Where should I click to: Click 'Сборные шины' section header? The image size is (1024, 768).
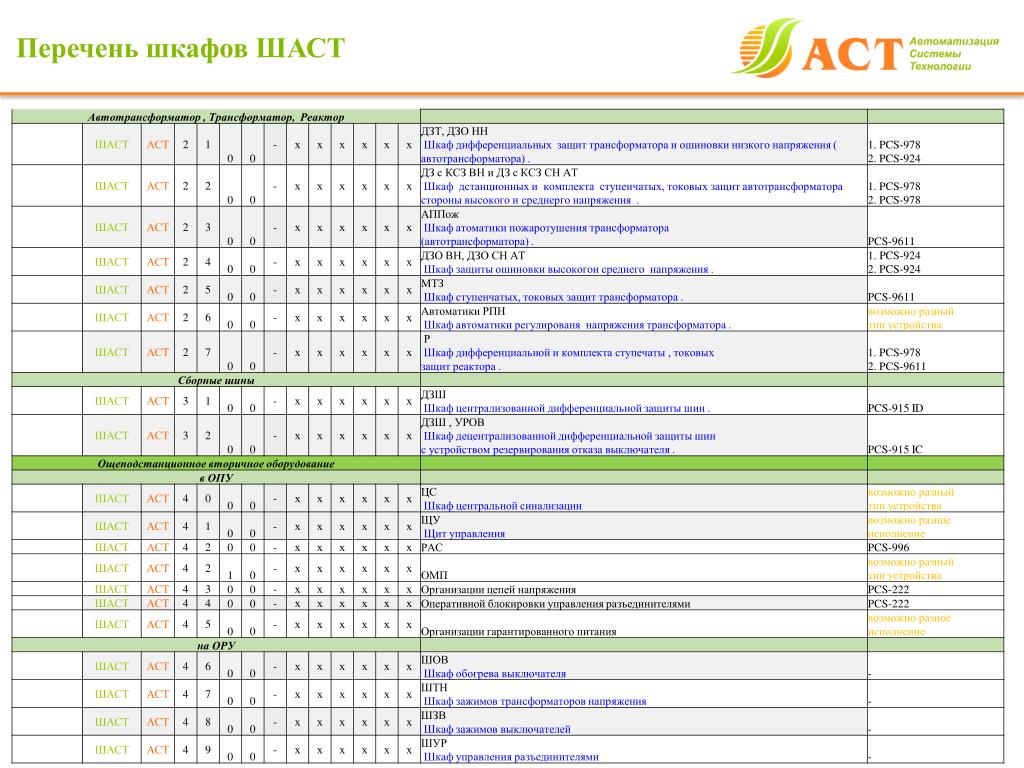click(216, 381)
